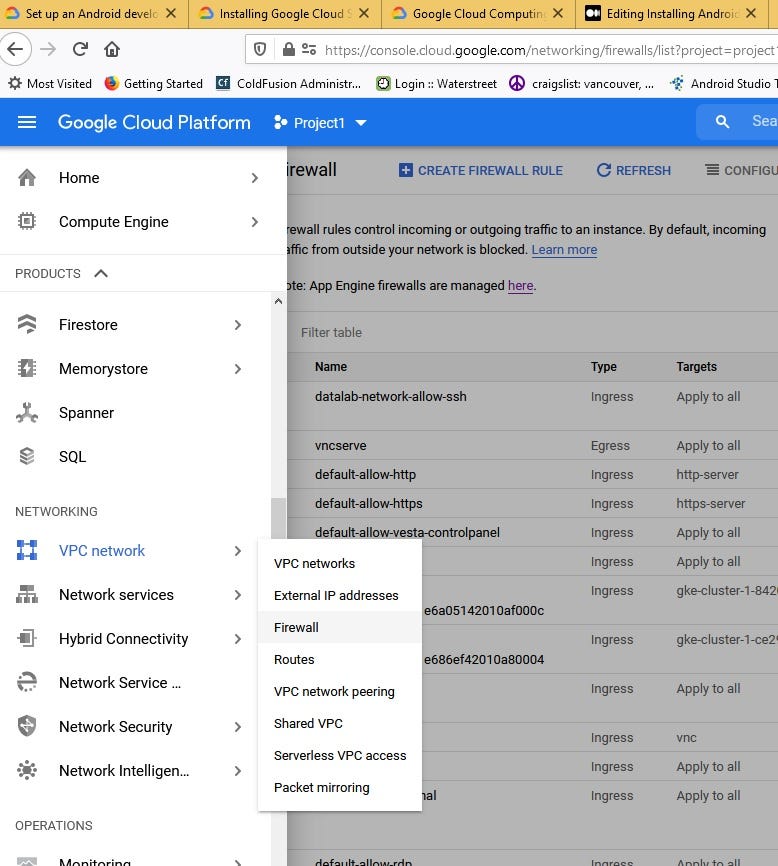Select Shared VPC menu item
The image size is (778, 866).
pyautogui.click(x=340, y=724)
